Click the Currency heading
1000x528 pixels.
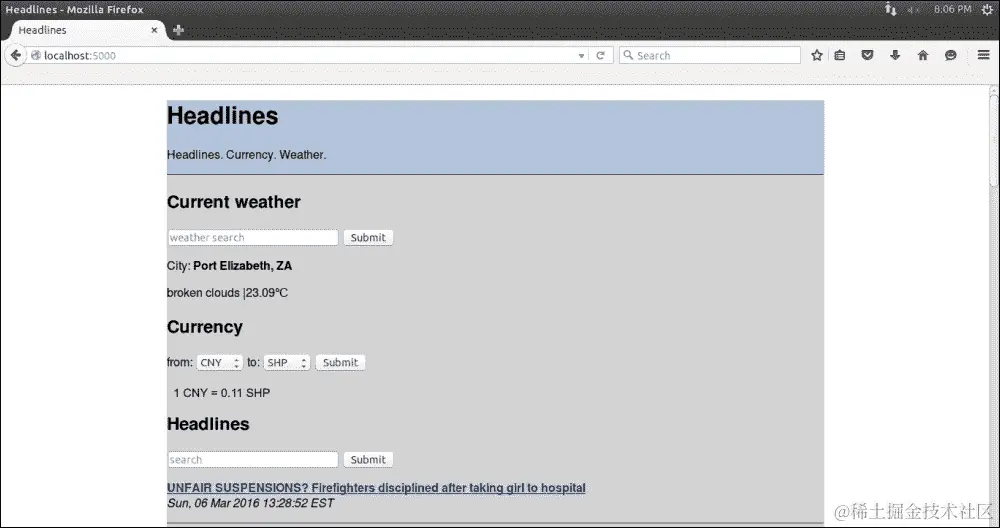coord(205,326)
